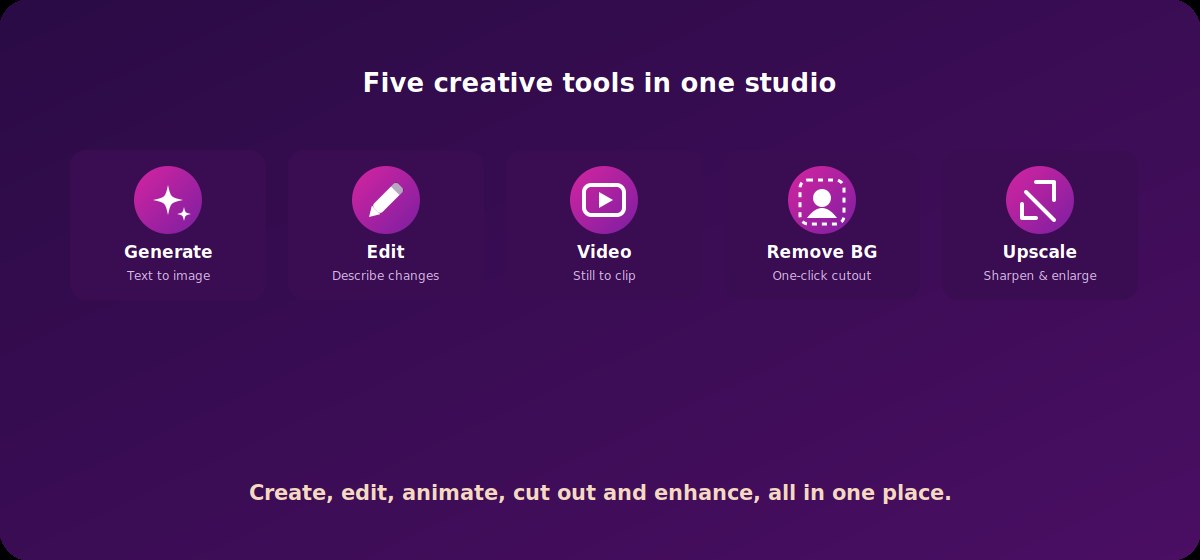This screenshot has width=1200, height=560.
Task: Click the Generate label
Action: point(168,252)
